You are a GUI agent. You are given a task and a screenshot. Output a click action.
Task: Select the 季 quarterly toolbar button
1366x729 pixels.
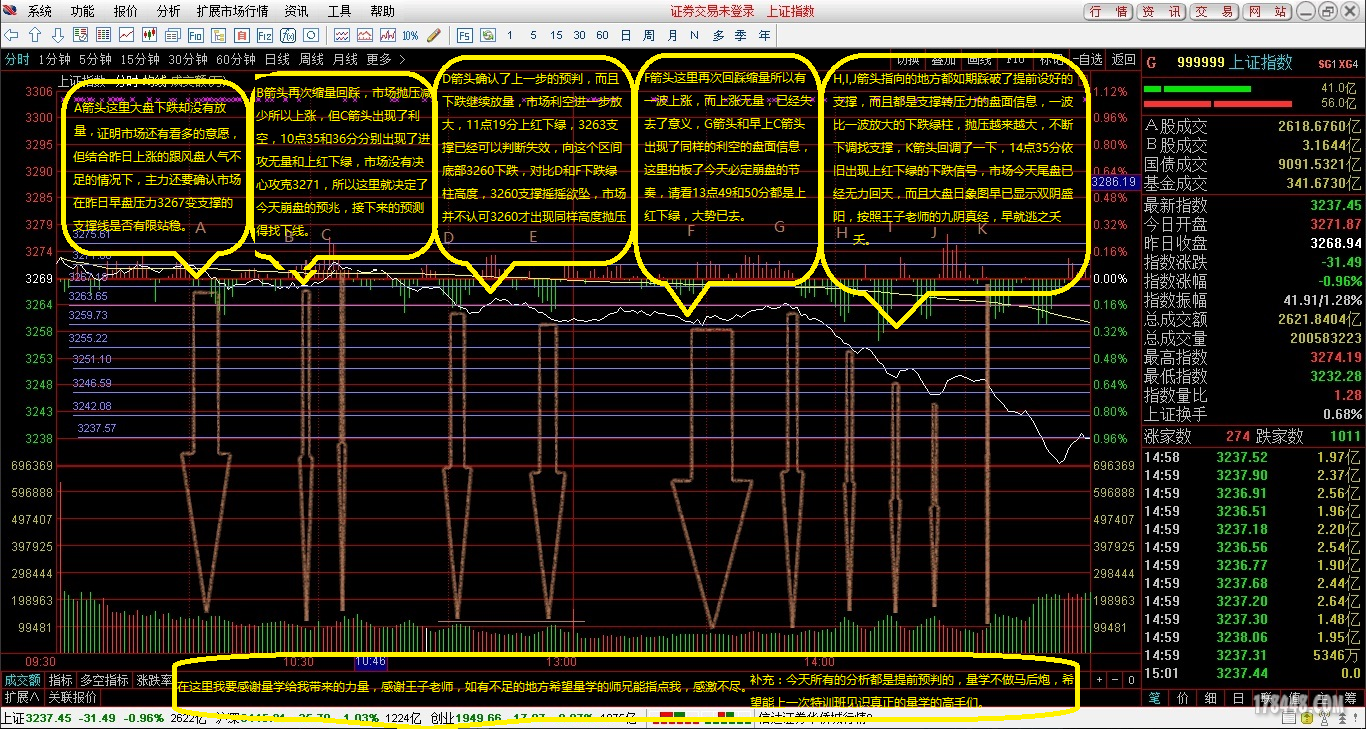pyautogui.click(x=741, y=35)
